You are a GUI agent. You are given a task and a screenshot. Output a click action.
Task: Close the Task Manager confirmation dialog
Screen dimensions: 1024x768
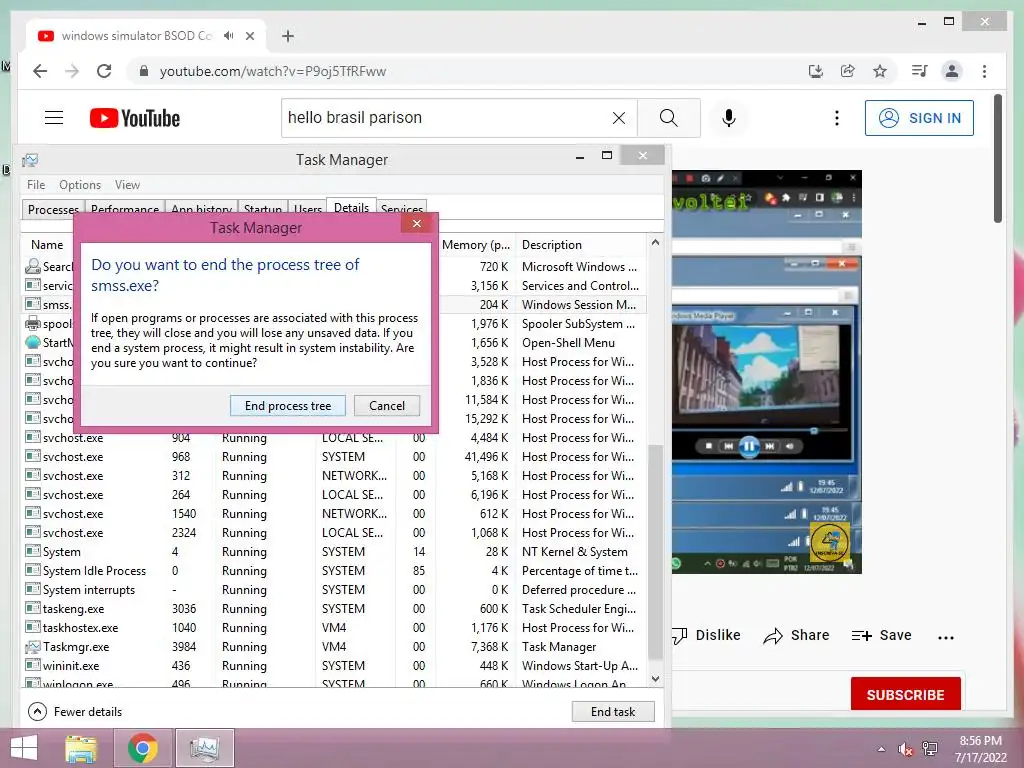[x=417, y=224]
